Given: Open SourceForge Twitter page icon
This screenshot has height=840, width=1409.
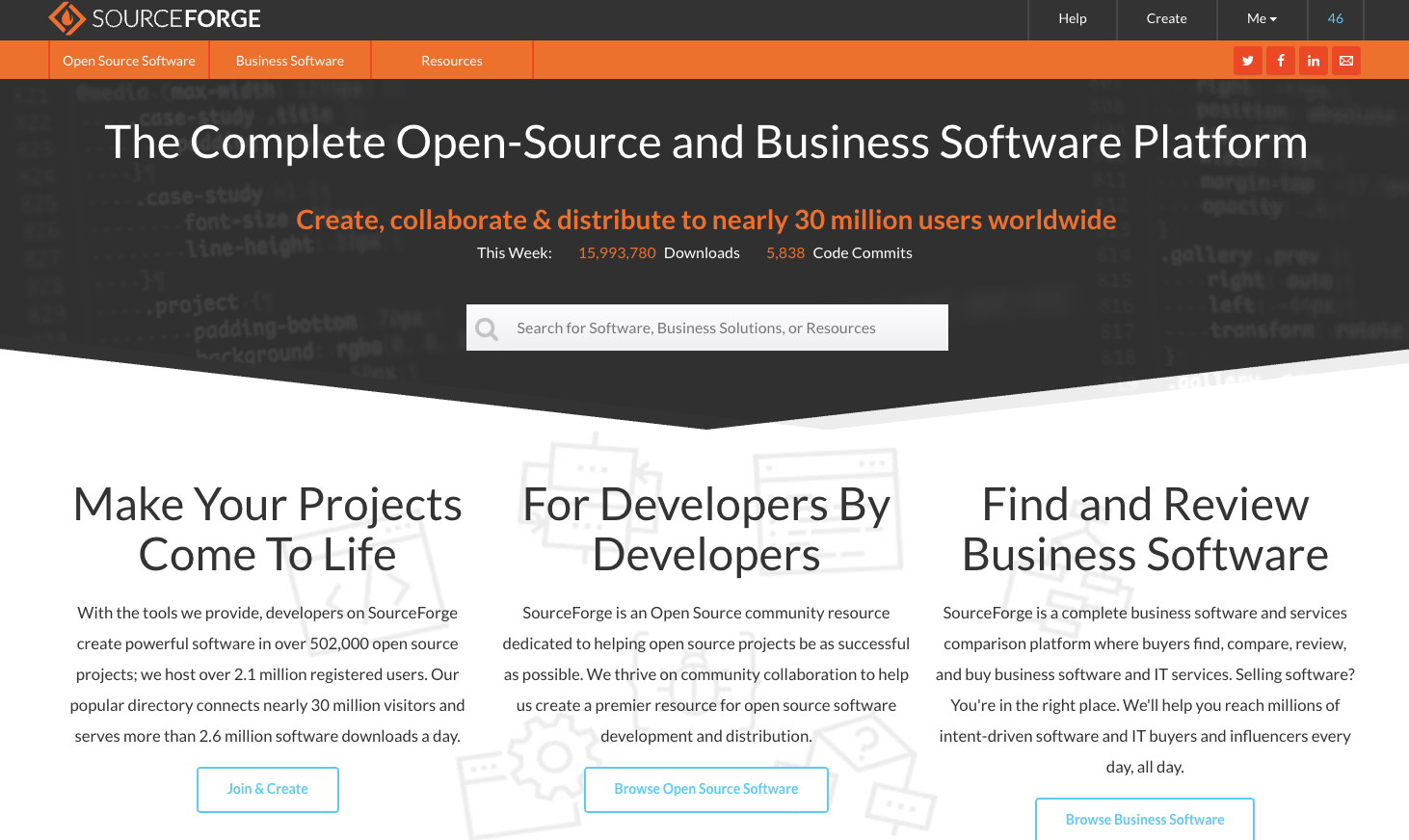Looking at the screenshot, I should tap(1248, 61).
